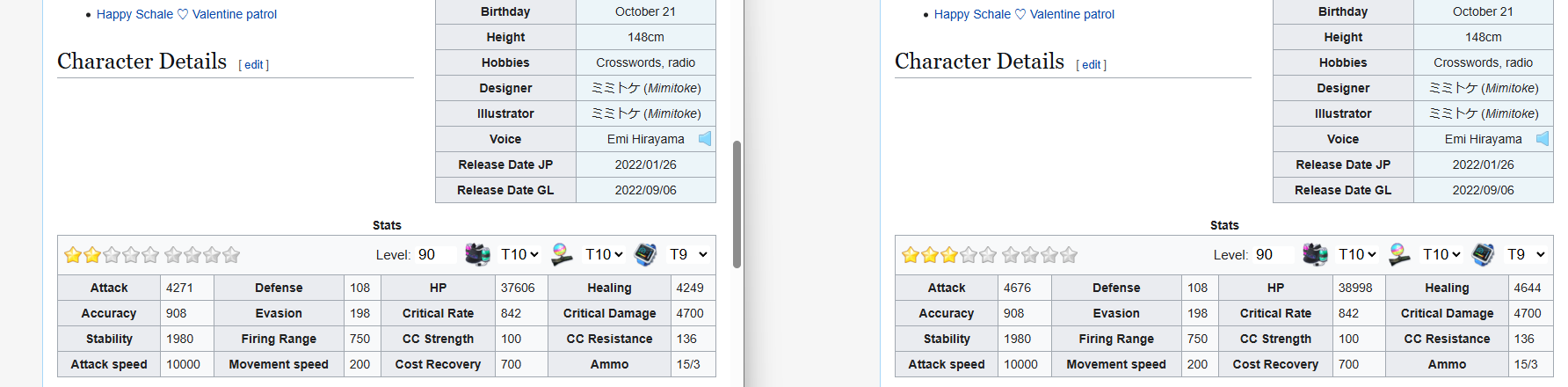
Task: Click Height value 148cm in right window
Action: pos(1484,37)
